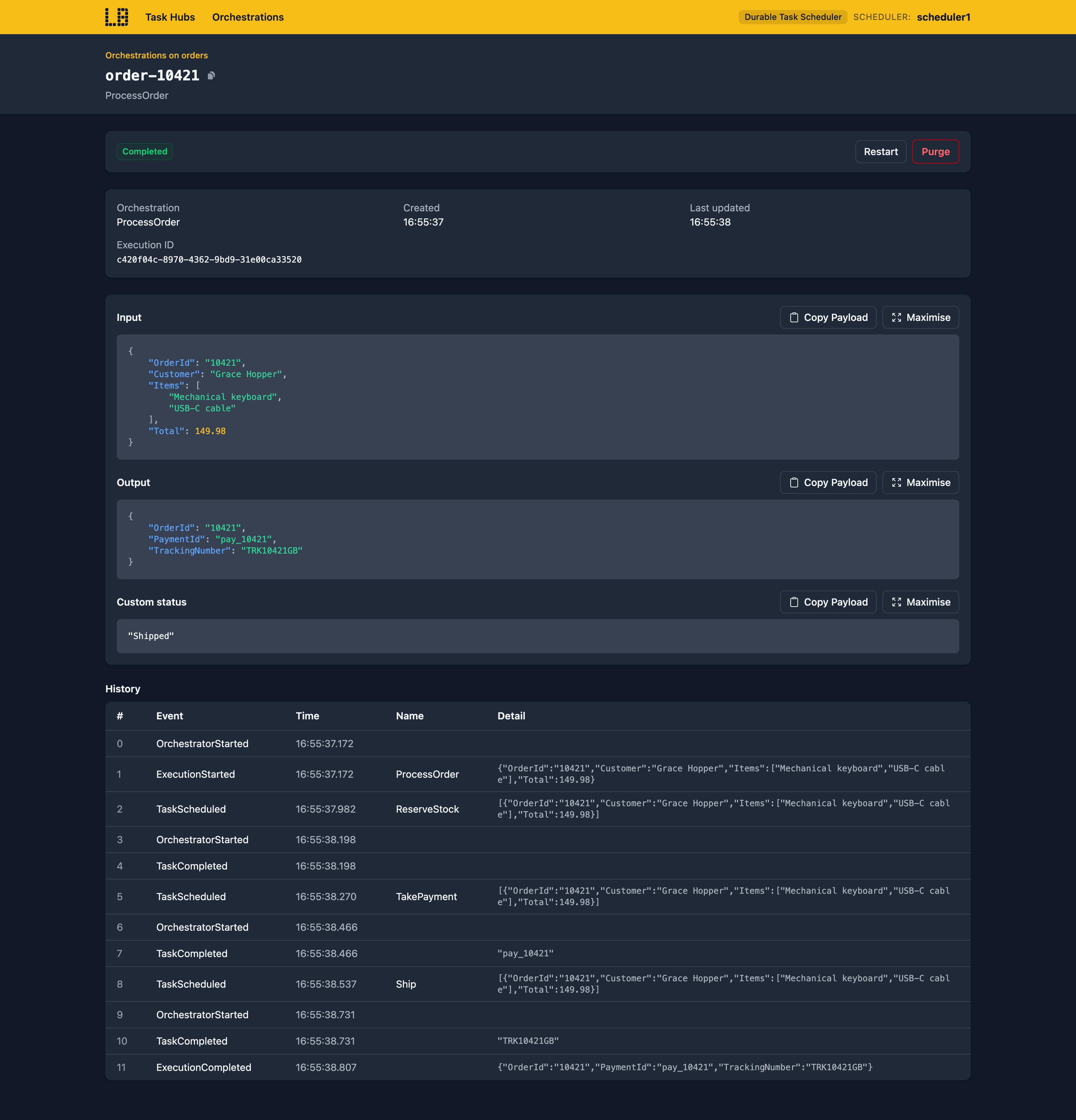Click the Ship task name
1076x1120 pixels.
tap(406, 984)
